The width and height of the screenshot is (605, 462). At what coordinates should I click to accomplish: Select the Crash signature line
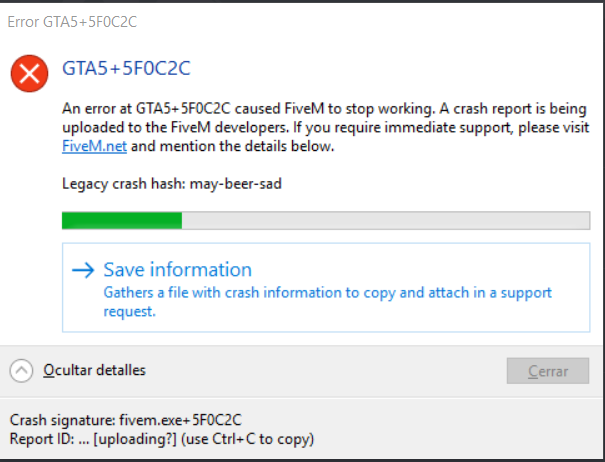[125, 420]
